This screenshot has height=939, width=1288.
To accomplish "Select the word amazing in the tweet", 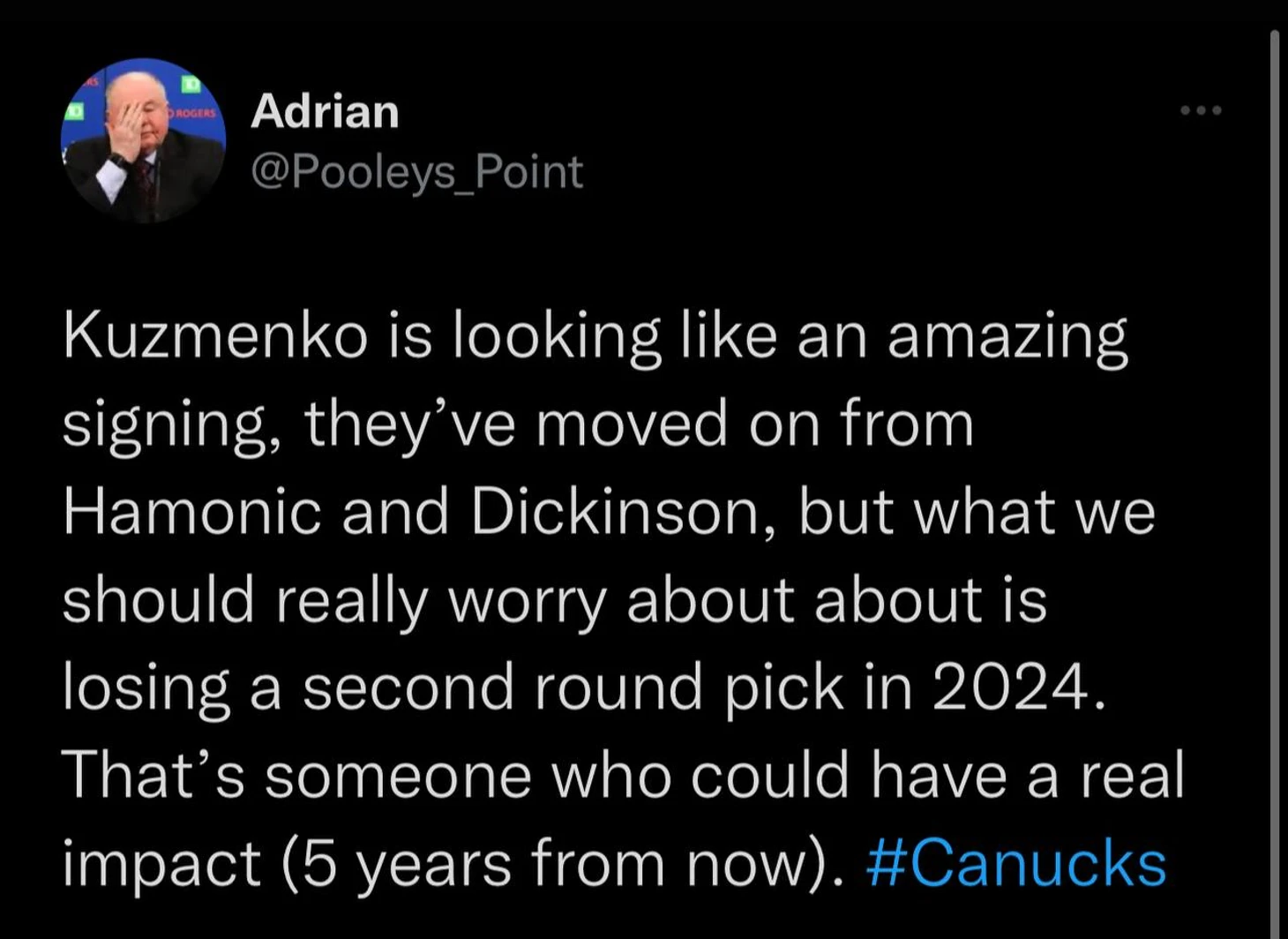I will tap(1007, 338).
